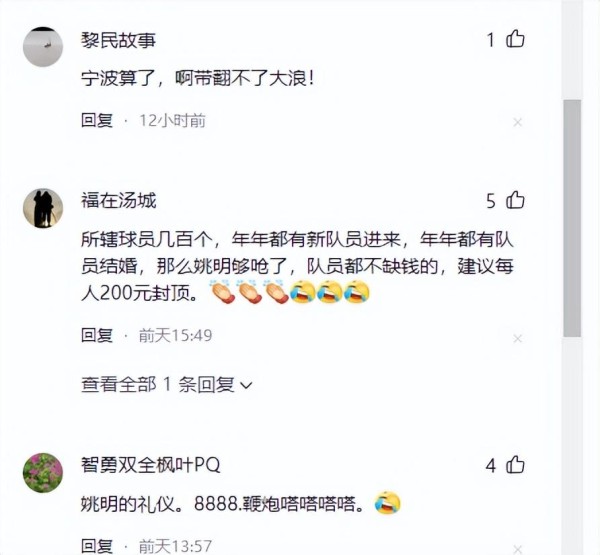Click the like count 5
This screenshot has height=555, width=600.
(491, 201)
